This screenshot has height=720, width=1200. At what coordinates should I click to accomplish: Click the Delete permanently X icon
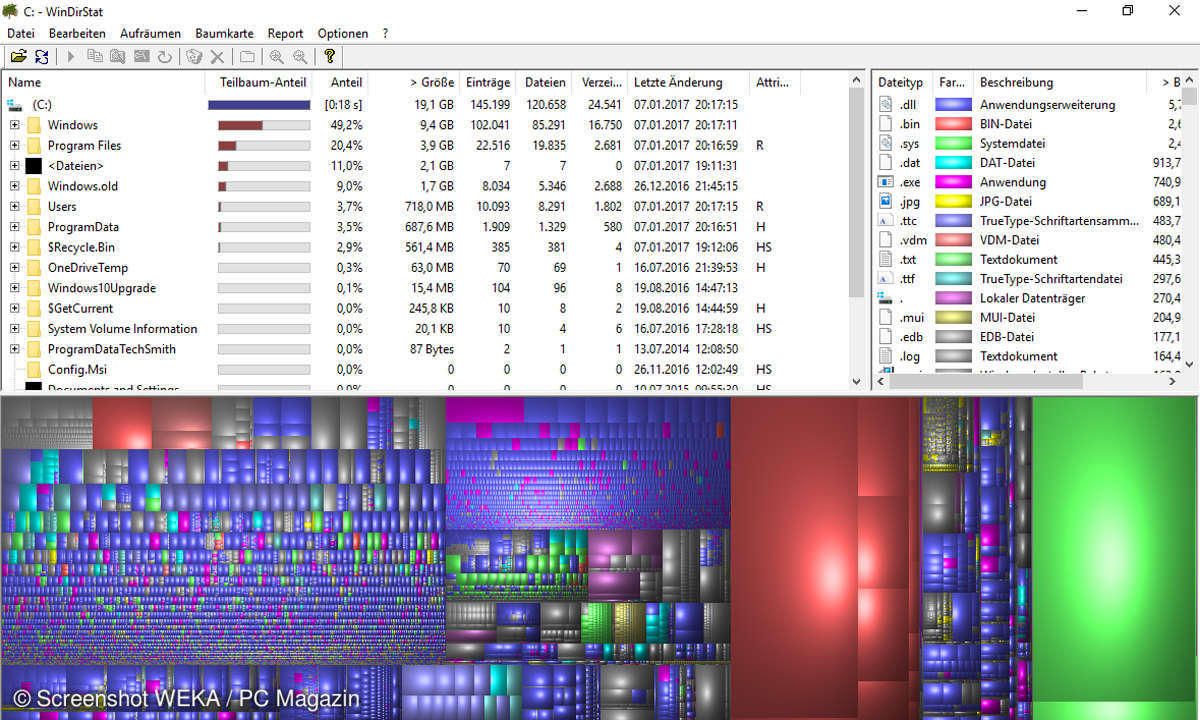[217, 57]
